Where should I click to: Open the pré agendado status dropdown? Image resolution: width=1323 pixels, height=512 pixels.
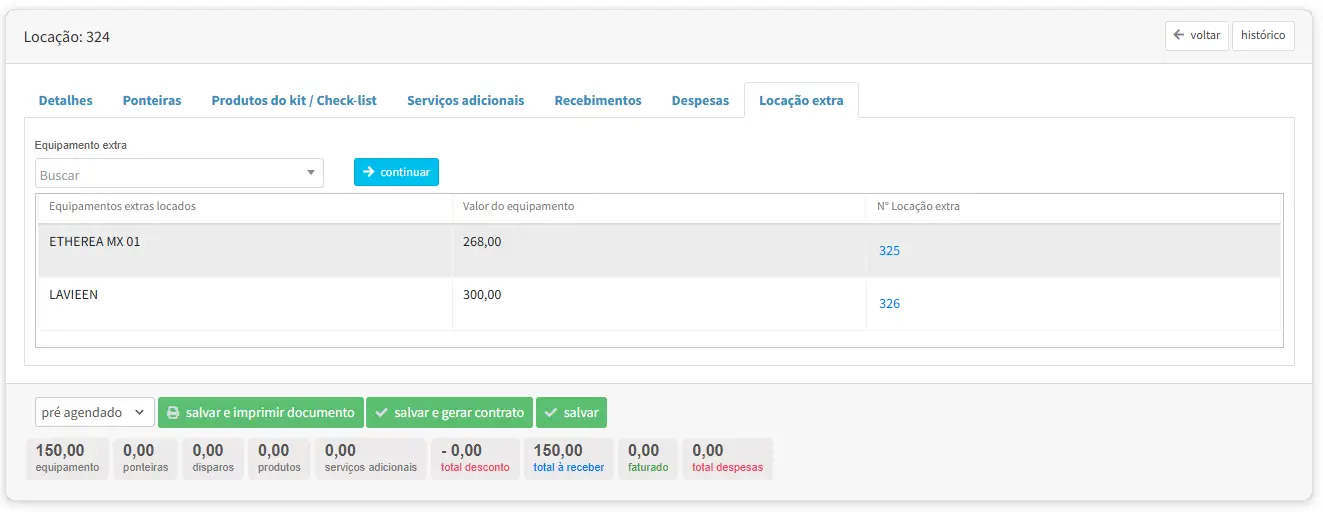tap(95, 412)
